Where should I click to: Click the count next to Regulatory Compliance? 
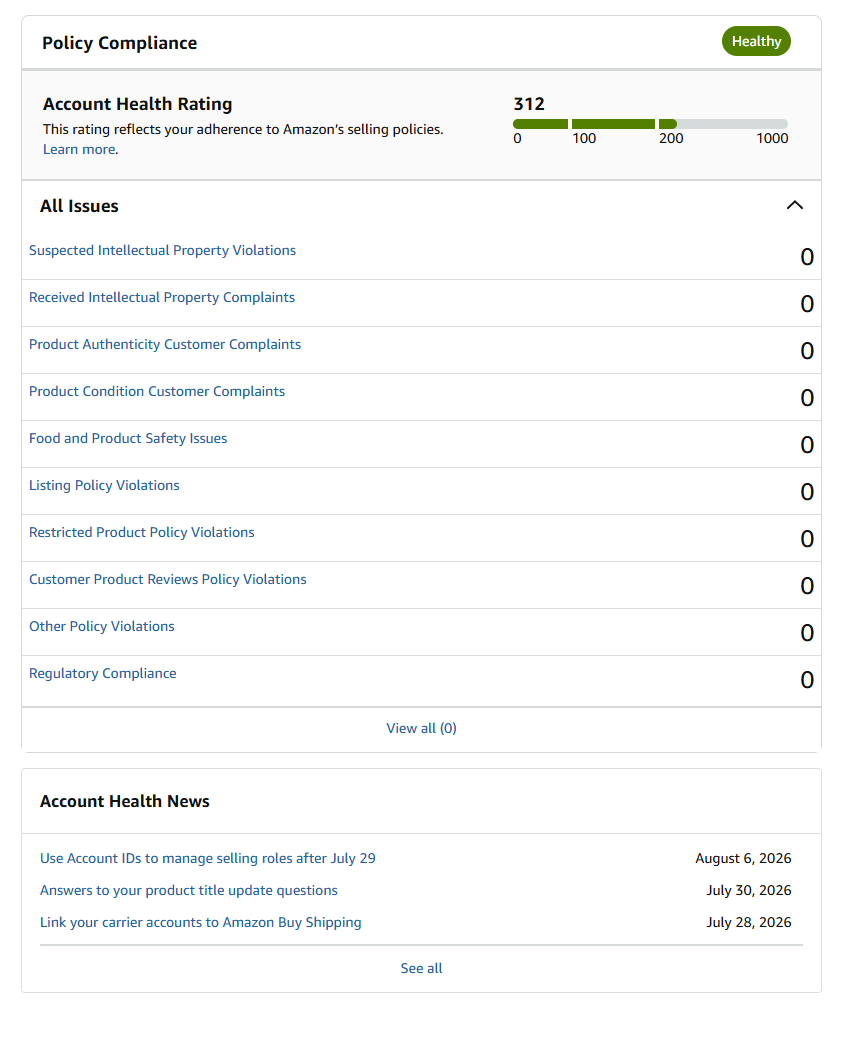[807, 680]
